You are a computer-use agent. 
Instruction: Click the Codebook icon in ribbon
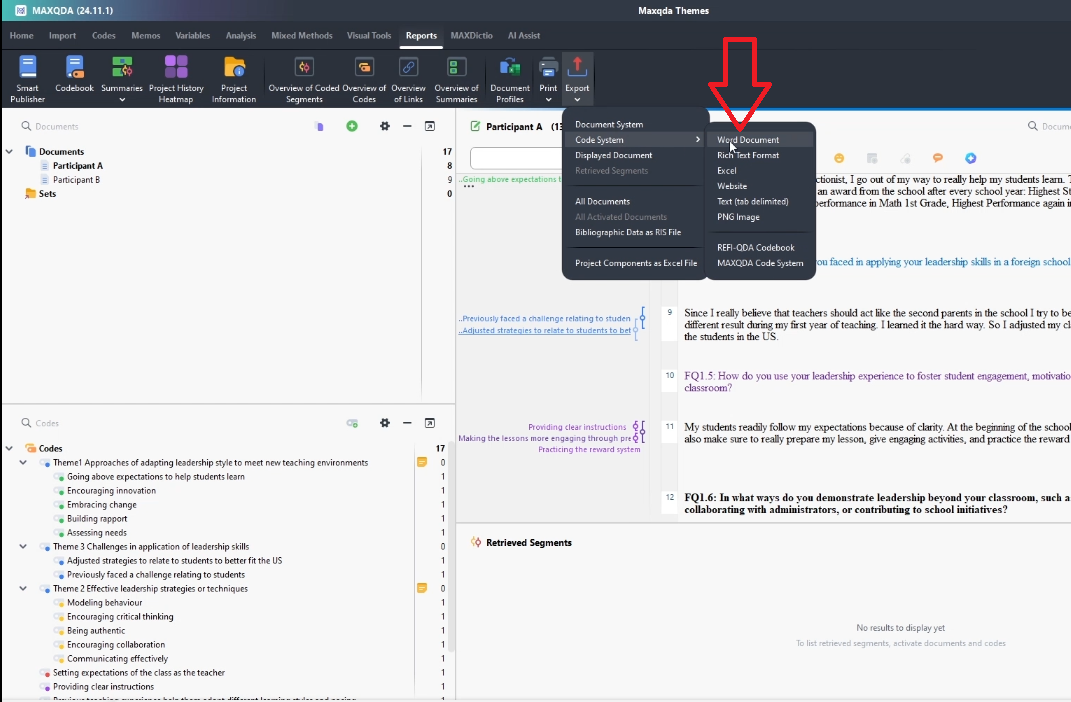74,76
